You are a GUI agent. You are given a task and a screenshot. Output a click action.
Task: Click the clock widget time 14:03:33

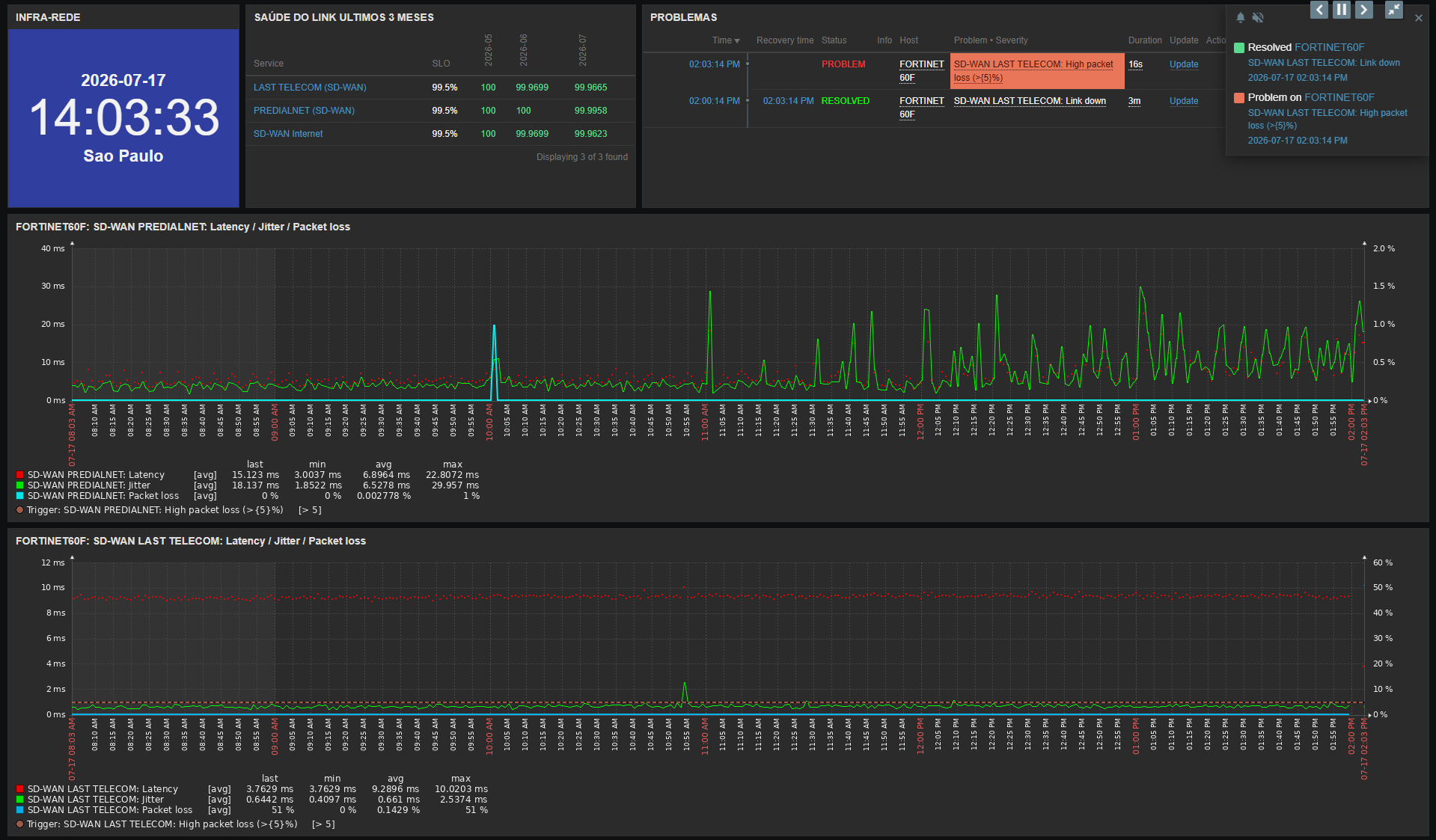click(x=123, y=117)
